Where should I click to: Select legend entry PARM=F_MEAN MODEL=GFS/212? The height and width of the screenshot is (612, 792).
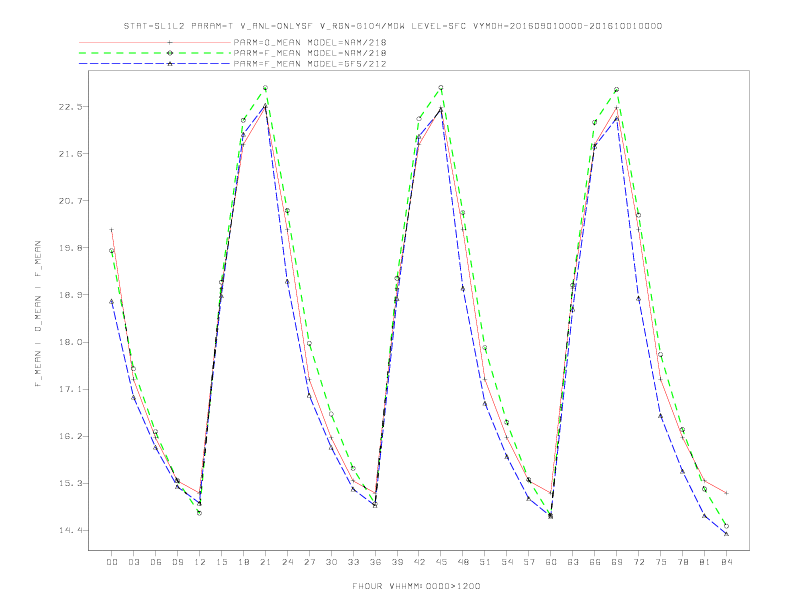(310, 64)
